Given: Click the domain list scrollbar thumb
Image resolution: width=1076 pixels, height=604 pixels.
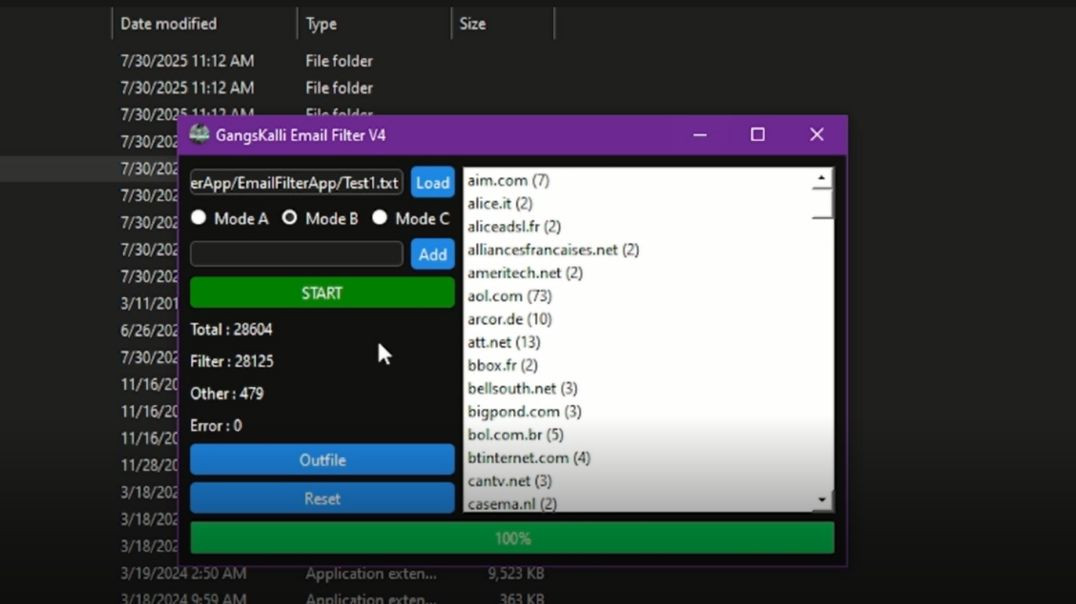Looking at the screenshot, I should coord(821,203).
